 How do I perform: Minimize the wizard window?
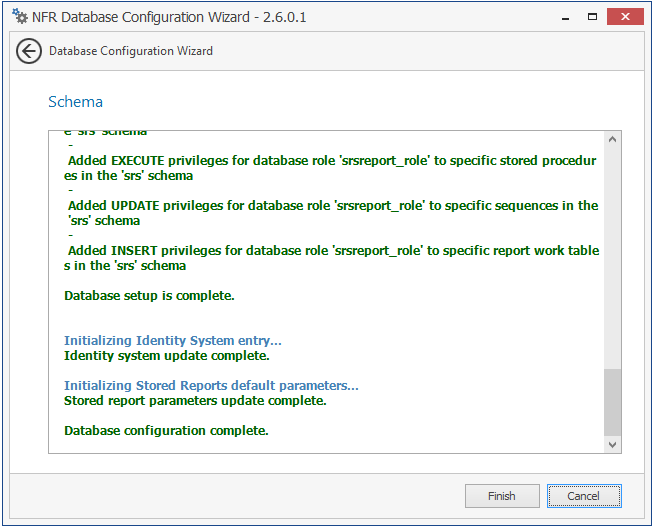point(565,16)
